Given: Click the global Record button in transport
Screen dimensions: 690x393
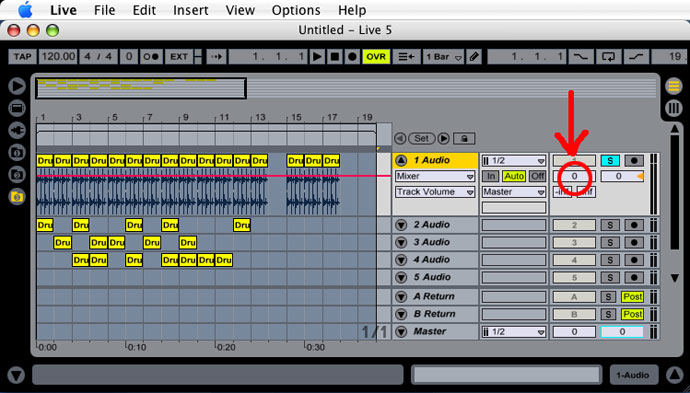Looking at the screenshot, I should point(352,57).
